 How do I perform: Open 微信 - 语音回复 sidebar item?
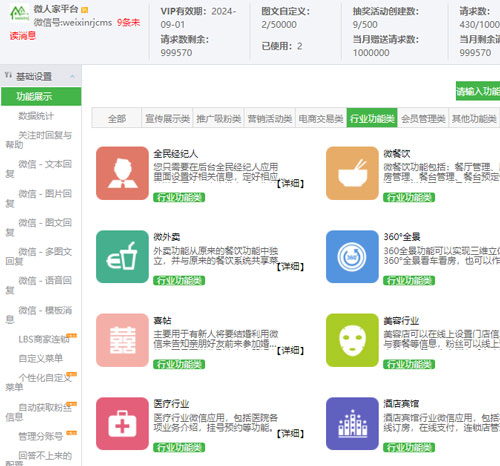(x=38, y=285)
